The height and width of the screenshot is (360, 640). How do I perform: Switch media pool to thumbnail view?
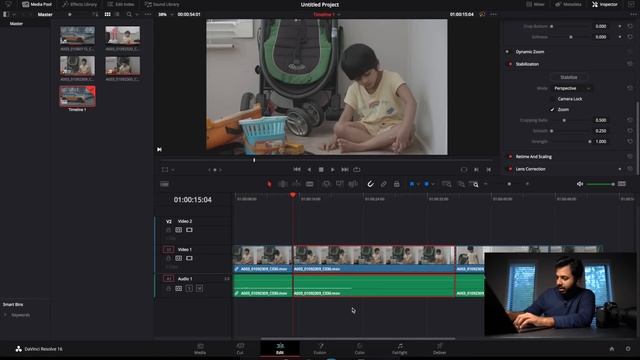coord(107,14)
